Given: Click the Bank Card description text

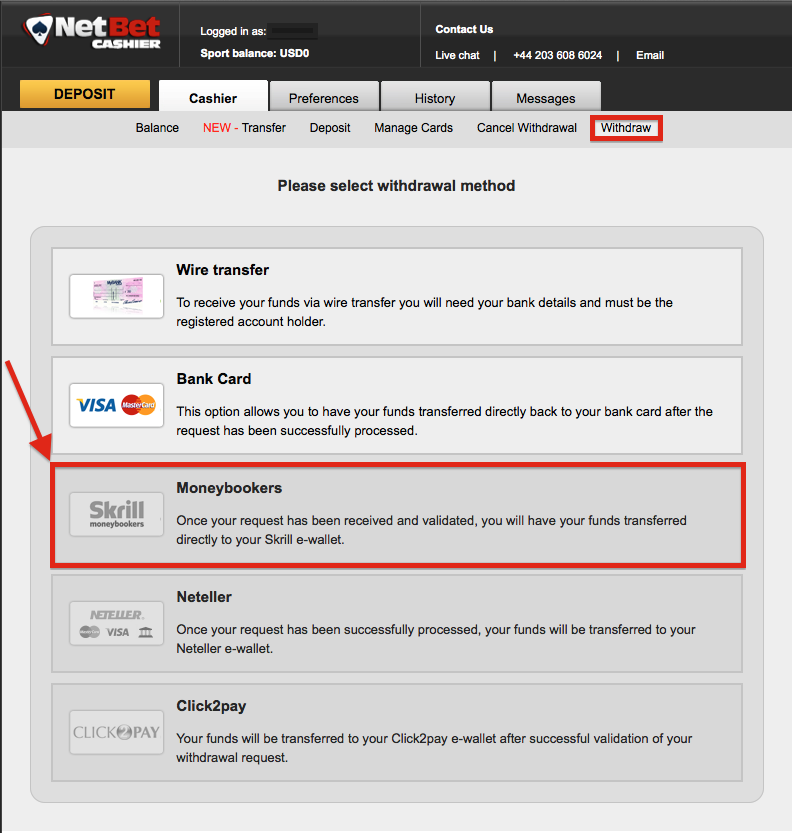Looking at the screenshot, I should pos(445,421).
